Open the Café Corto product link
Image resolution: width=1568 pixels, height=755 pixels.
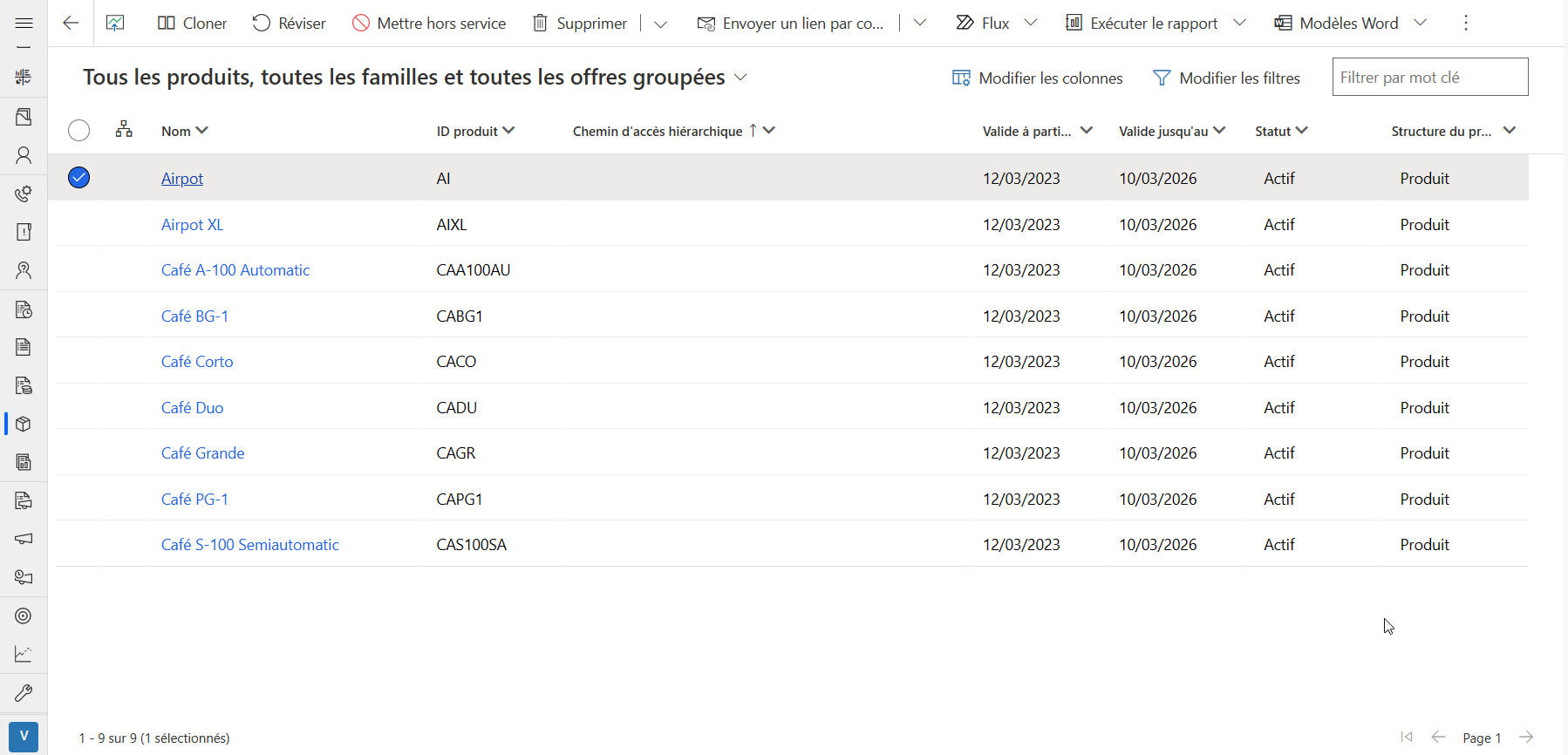(197, 362)
